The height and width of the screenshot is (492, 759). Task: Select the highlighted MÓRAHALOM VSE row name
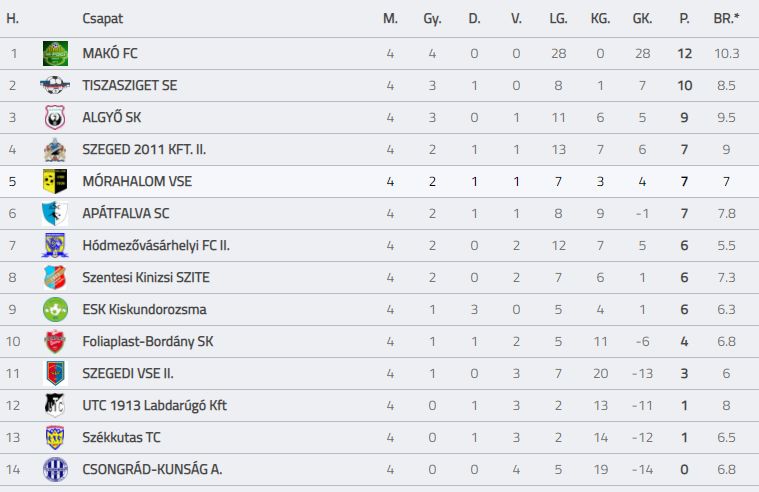pos(137,181)
